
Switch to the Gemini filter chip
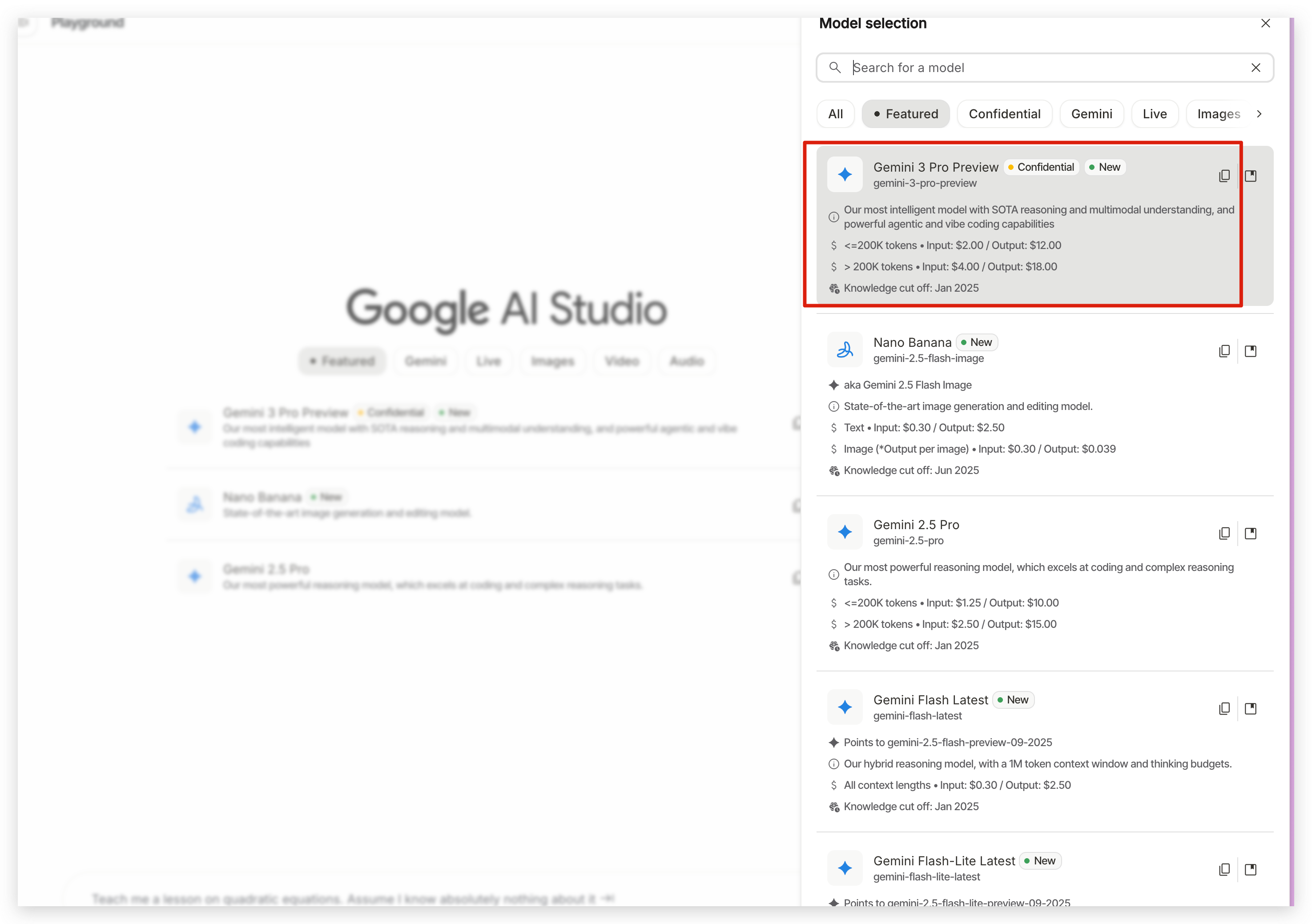point(1091,114)
